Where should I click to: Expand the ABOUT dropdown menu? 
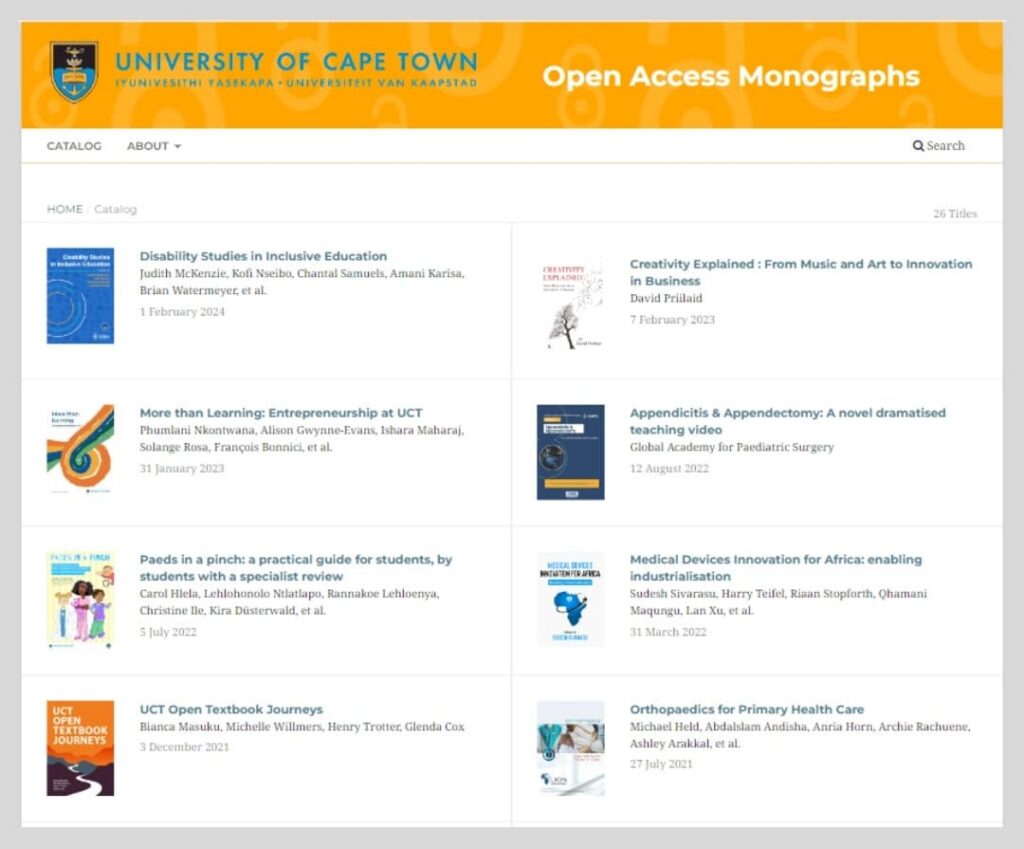tap(152, 146)
